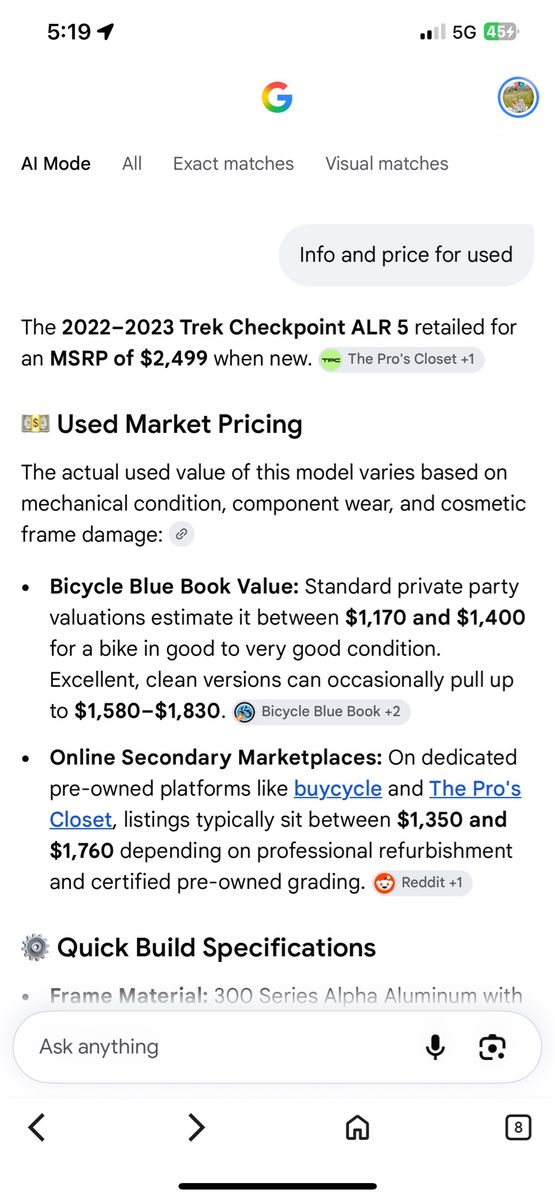Expand the Reddit +1 source chip
Image resolution: width=555 pixels, height=1200 pixels.
[x=420, y=883]
